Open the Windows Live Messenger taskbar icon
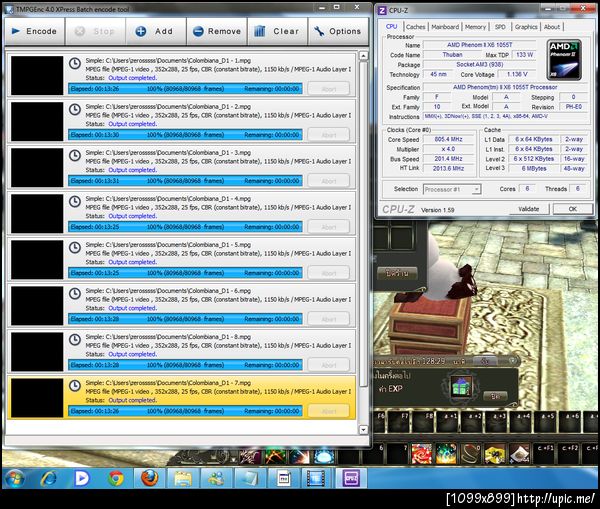 (216, 478)
